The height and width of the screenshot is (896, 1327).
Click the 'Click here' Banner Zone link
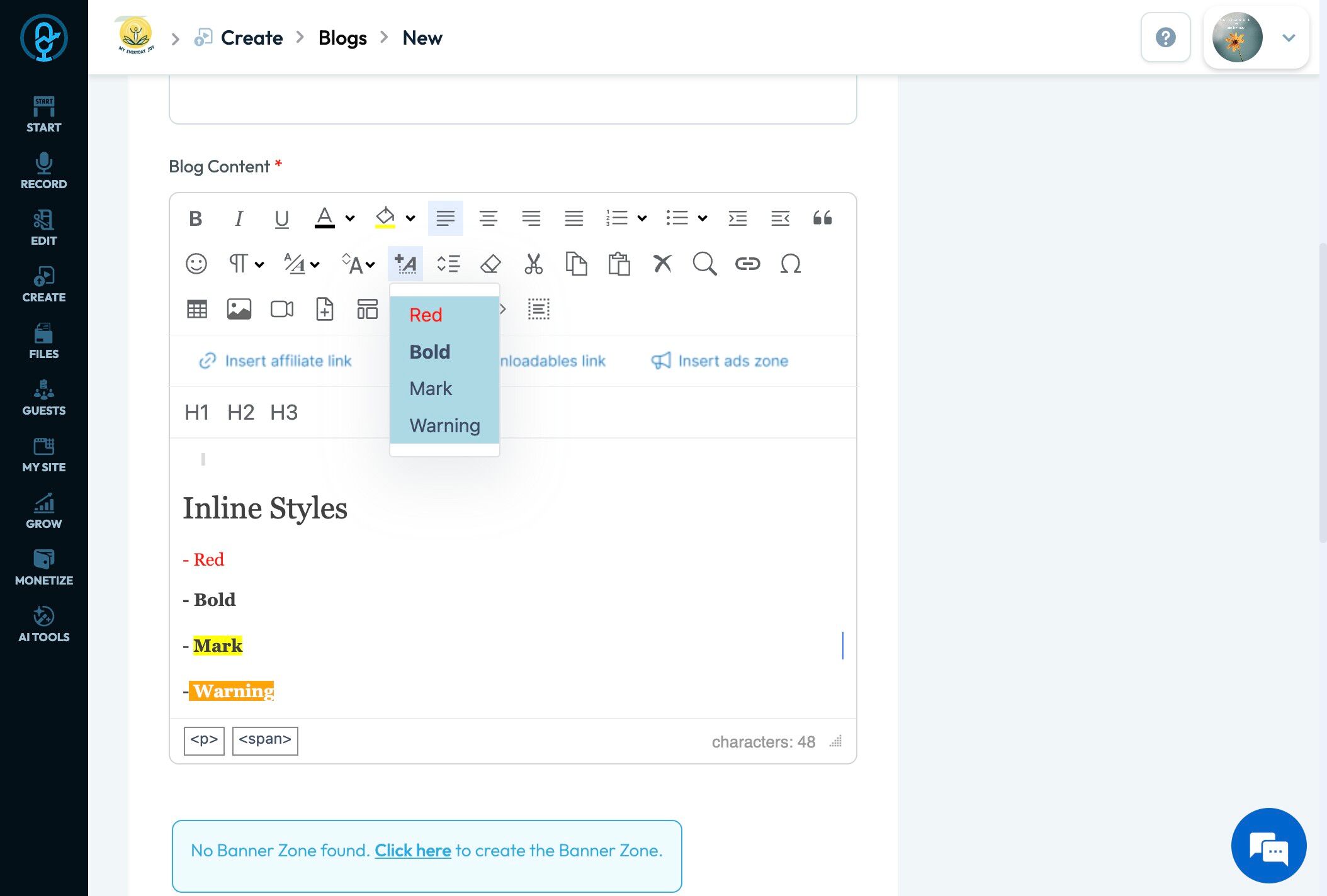pos(413,850)
